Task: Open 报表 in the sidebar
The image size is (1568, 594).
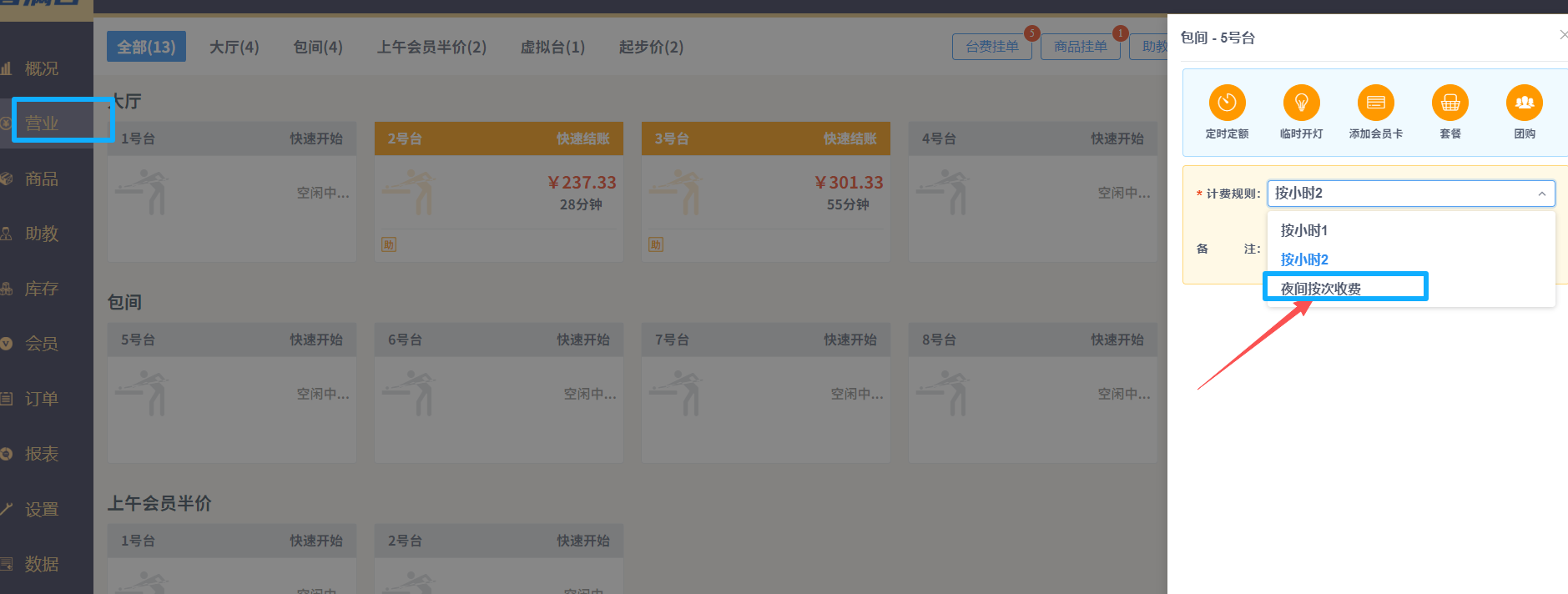Action: tap(42, 454)
